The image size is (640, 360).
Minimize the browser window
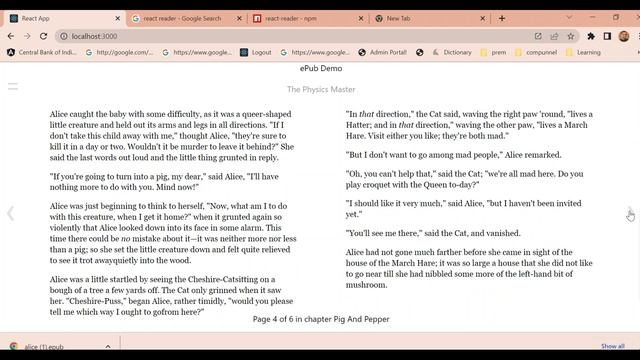click(593, 17)
